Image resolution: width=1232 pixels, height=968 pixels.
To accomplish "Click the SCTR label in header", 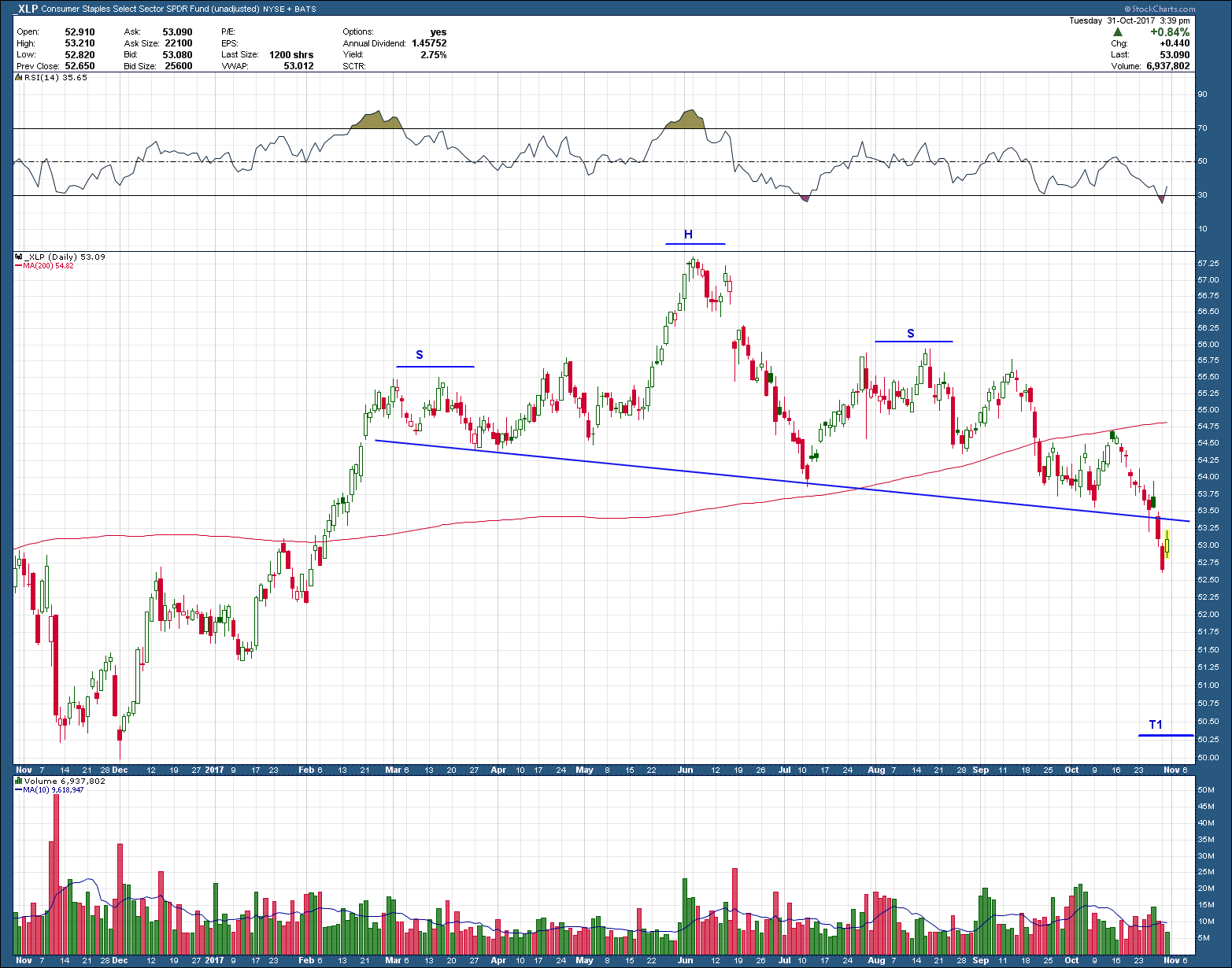I will click(354, 66).
